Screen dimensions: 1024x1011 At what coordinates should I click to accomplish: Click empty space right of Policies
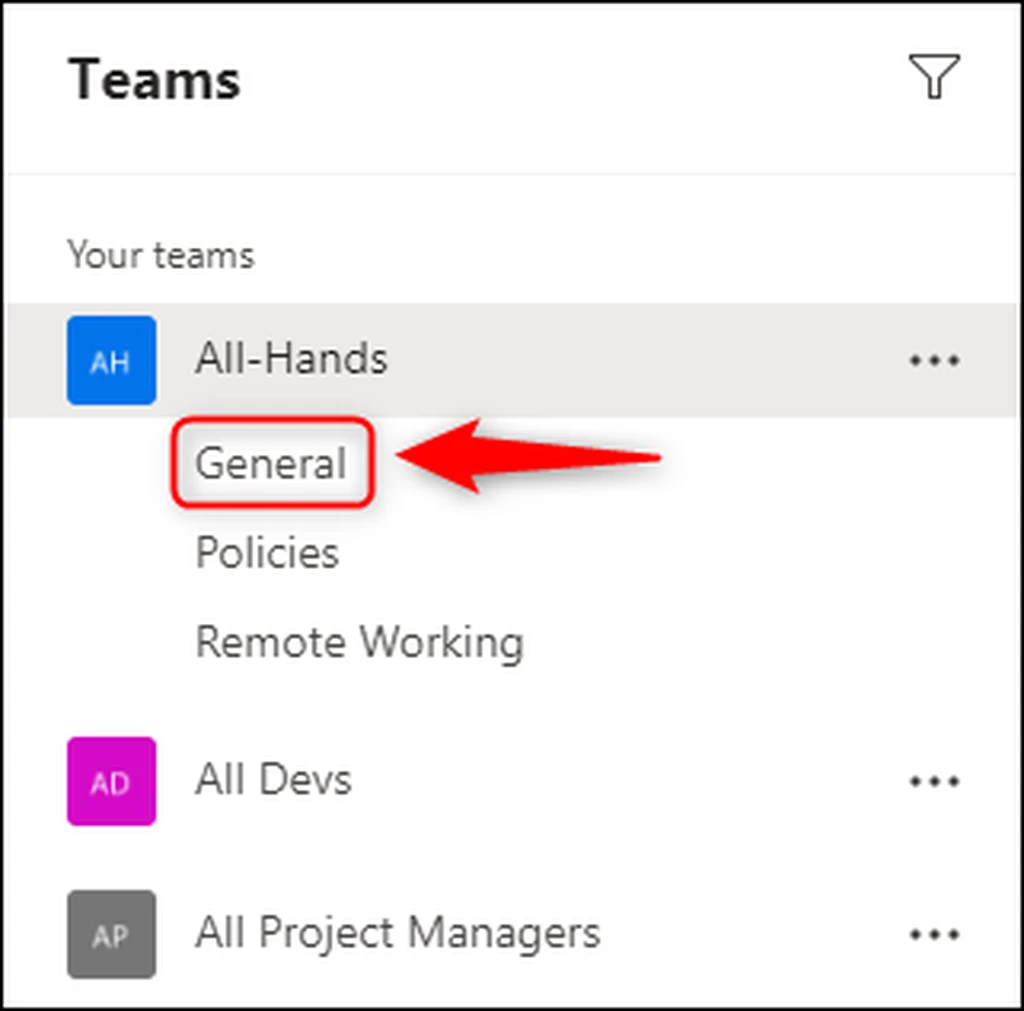click(653, 553)
